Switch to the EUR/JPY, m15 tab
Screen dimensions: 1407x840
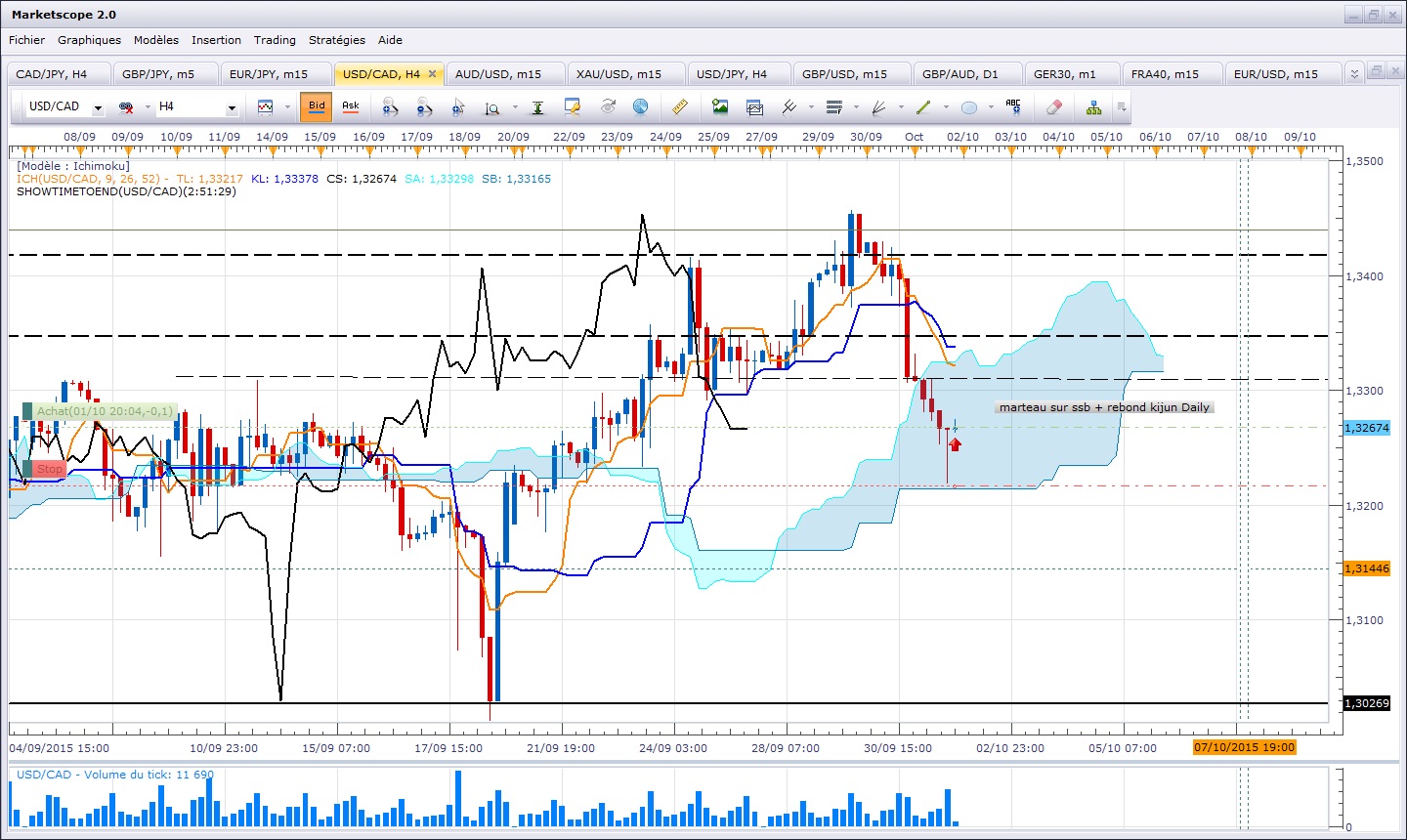[x=276, y=74]
